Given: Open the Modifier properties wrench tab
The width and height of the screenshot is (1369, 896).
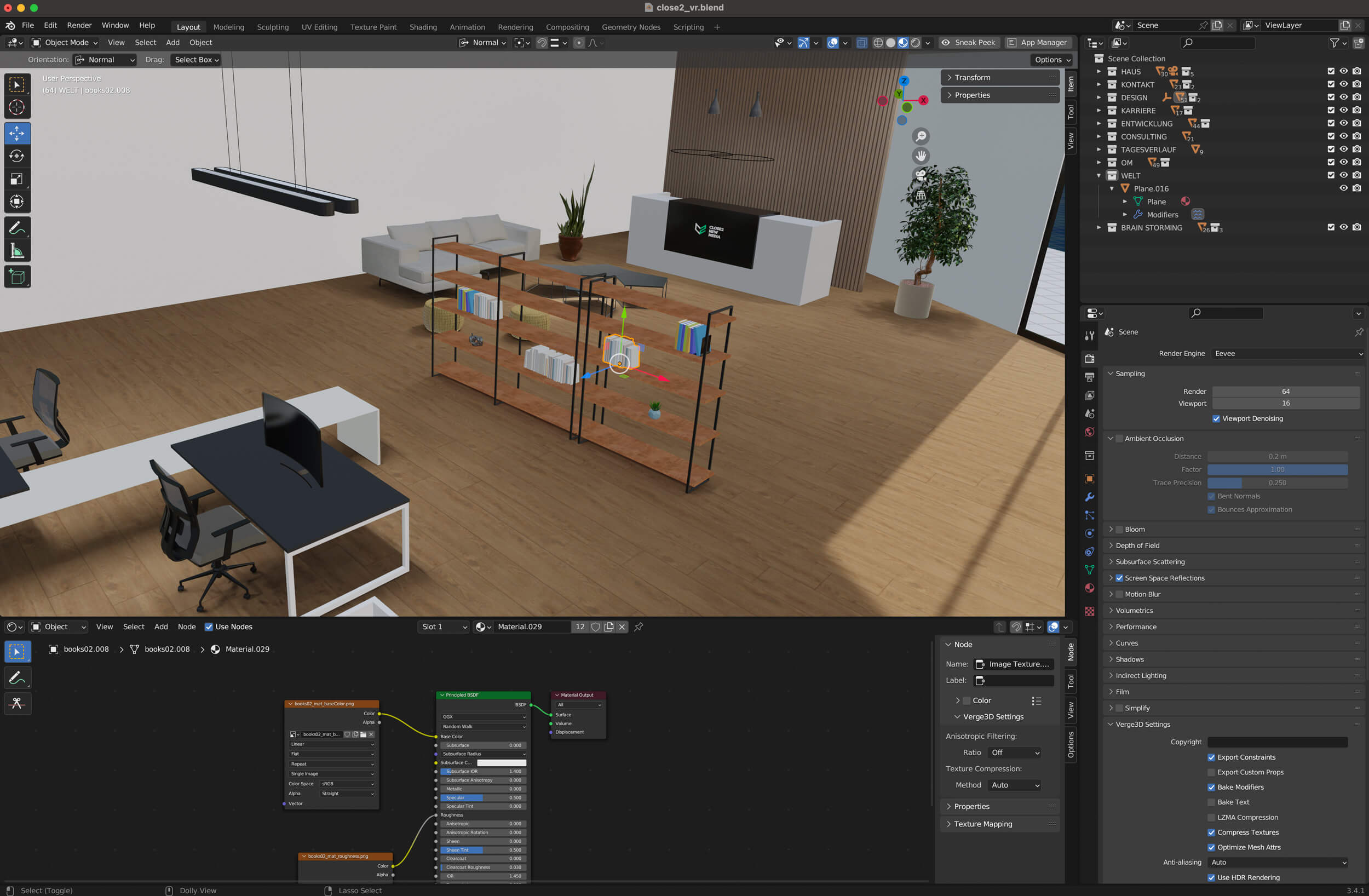Looking at the screenshot, I should [x=1089, y=497].
